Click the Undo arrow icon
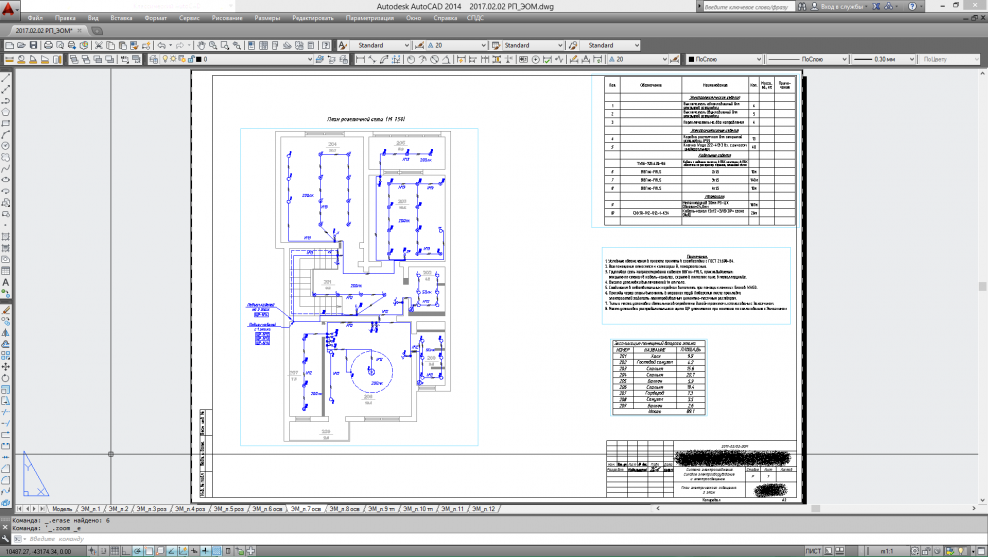Screen dimensions: 988x557 click(162, 46)
